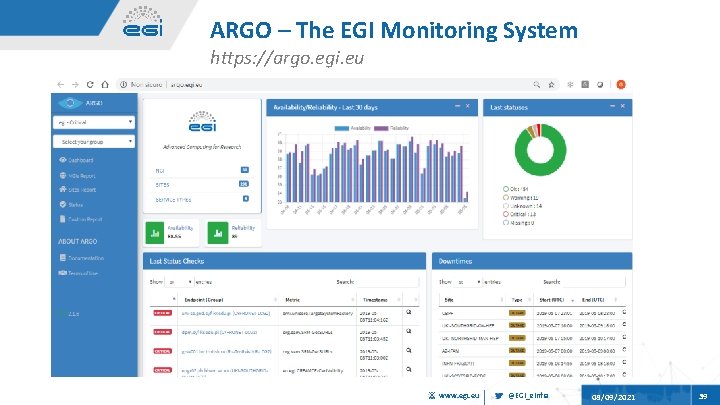720x405 pixels.
Task: Collapse the Last statuses panel
Action: coord(612,107)
